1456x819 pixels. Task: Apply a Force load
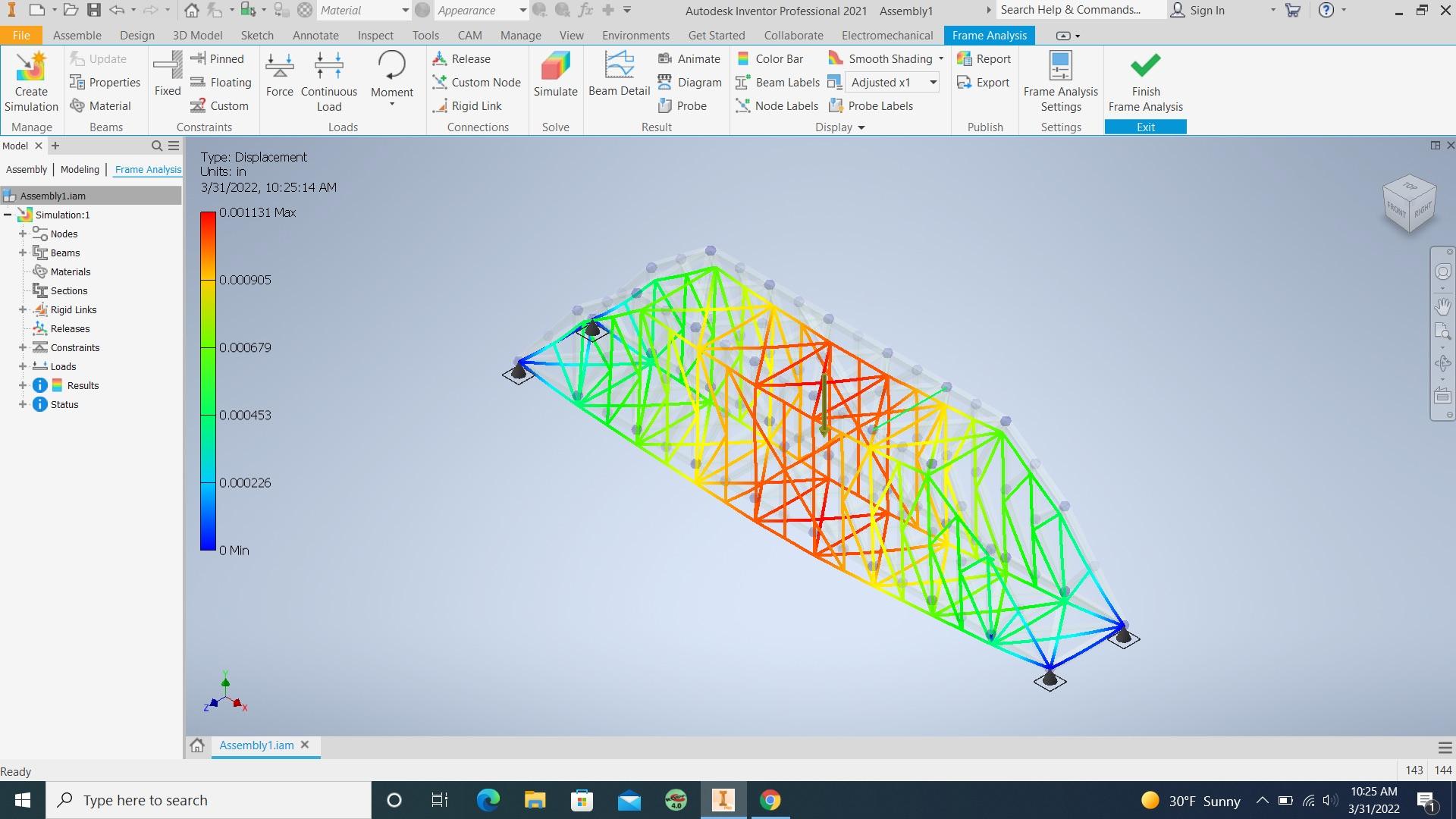pyautogui.click(x=279, y=74)
